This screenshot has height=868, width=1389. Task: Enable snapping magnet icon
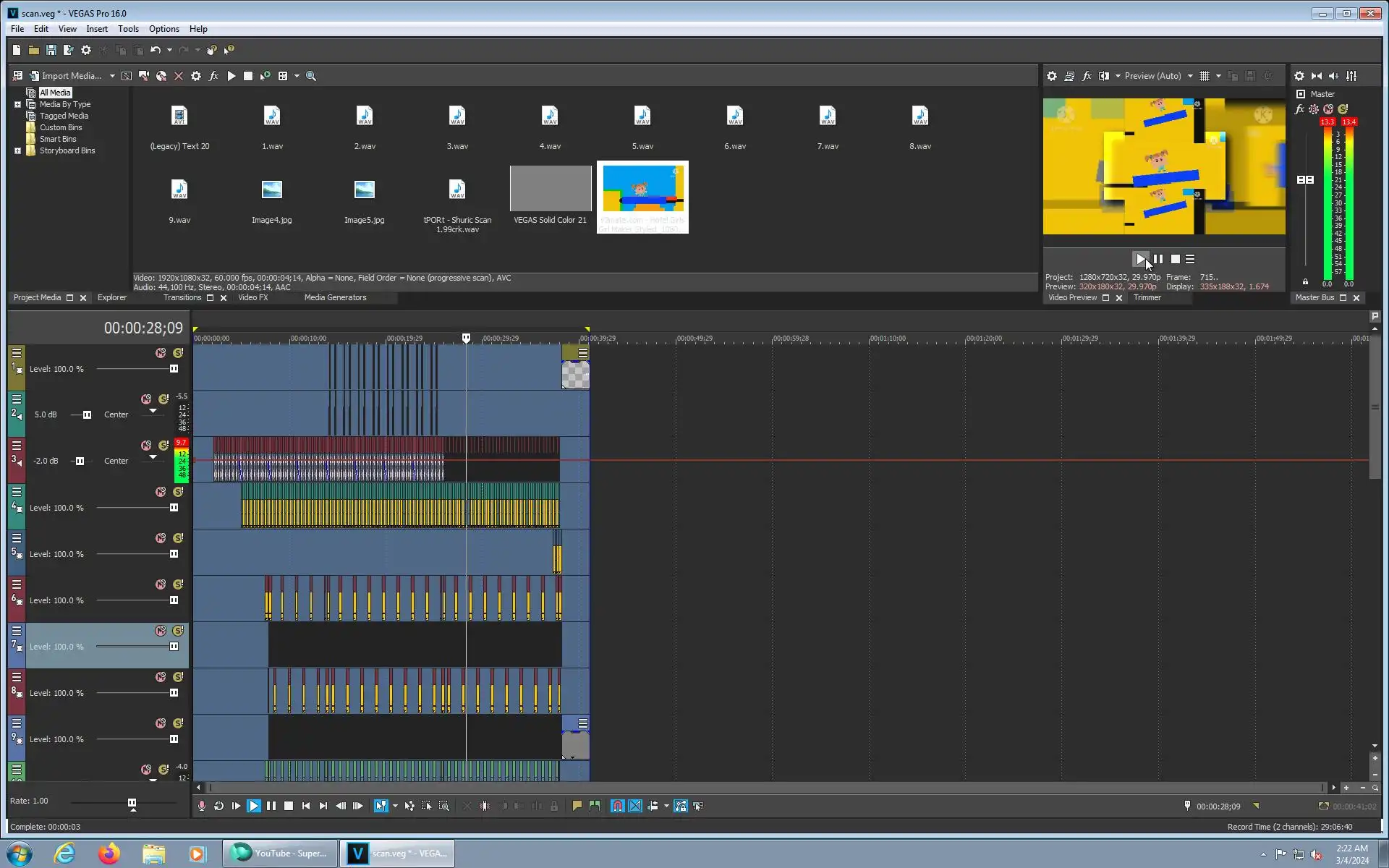point(617,806)
